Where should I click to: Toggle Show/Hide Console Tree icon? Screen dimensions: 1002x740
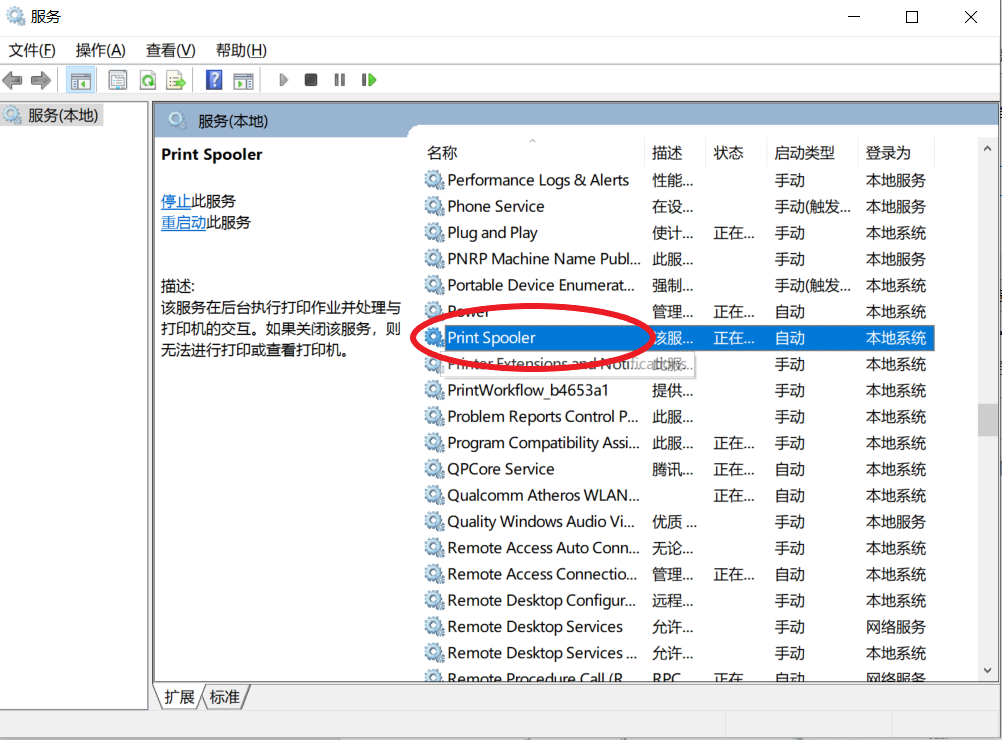point(81,80)
